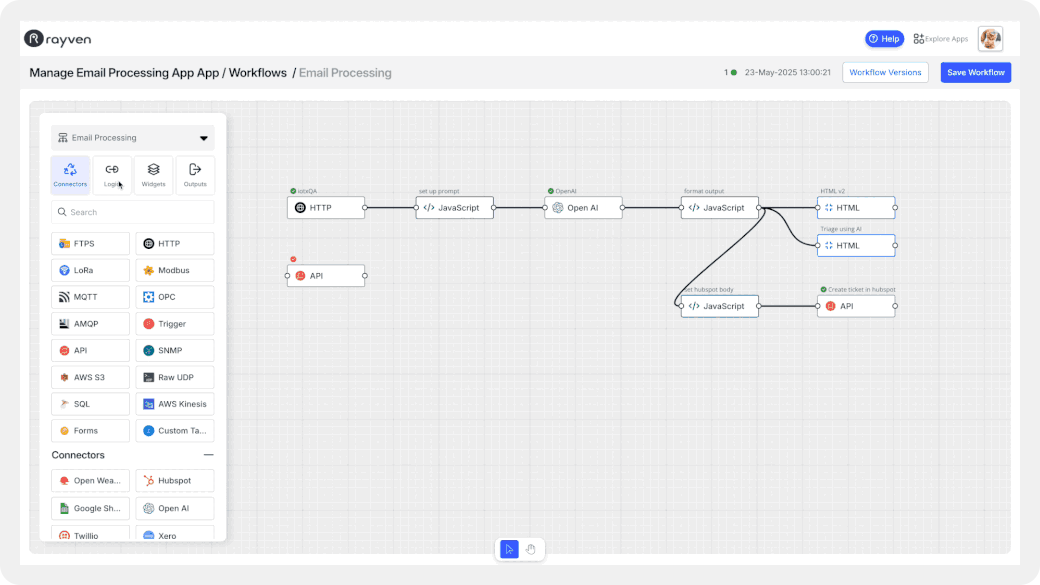The image size is (1040, 585).
Task: Click Save Workflow
Action: [x=976, y=72]
